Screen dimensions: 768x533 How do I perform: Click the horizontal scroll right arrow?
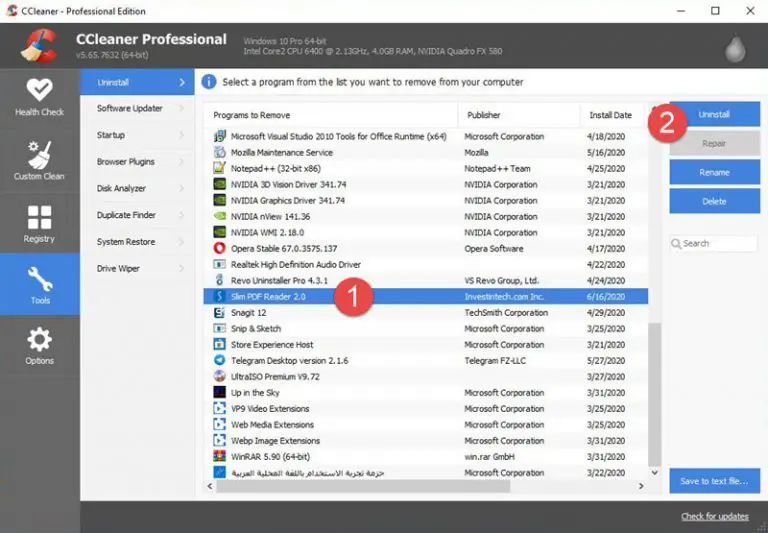click(641, 486)
